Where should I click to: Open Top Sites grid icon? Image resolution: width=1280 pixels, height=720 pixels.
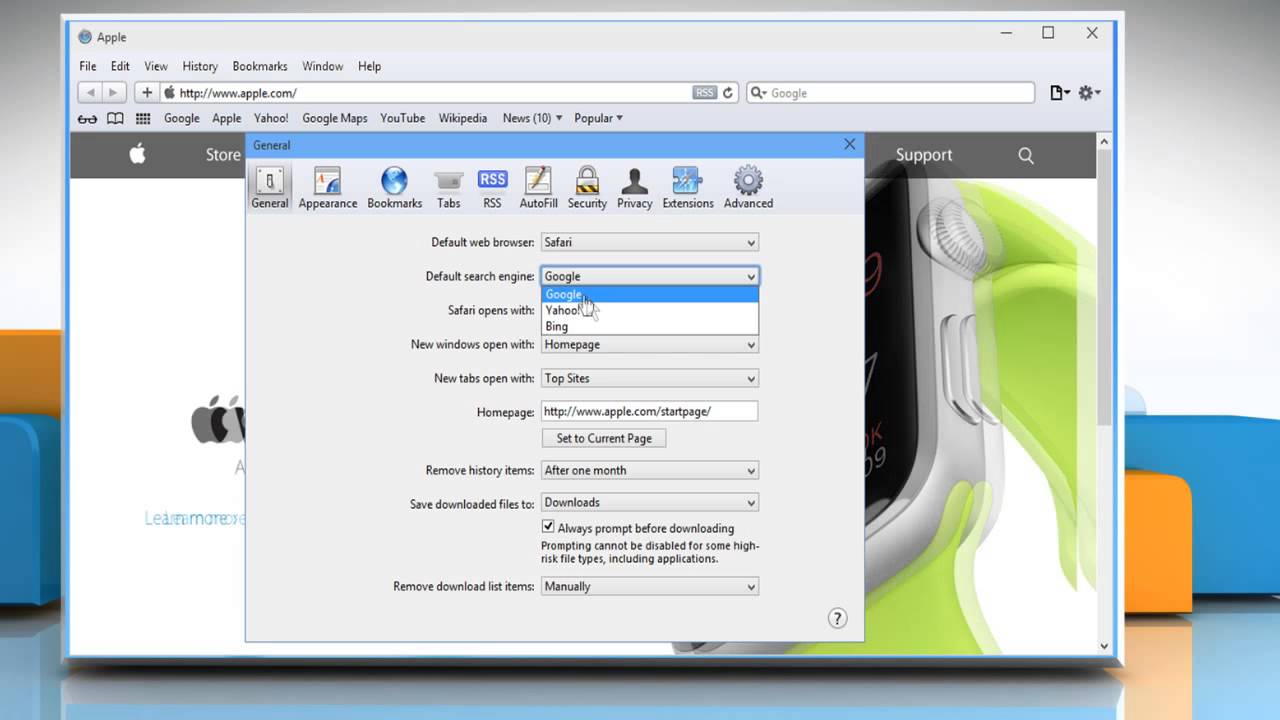pyautogui.click(x=143, y=118)
